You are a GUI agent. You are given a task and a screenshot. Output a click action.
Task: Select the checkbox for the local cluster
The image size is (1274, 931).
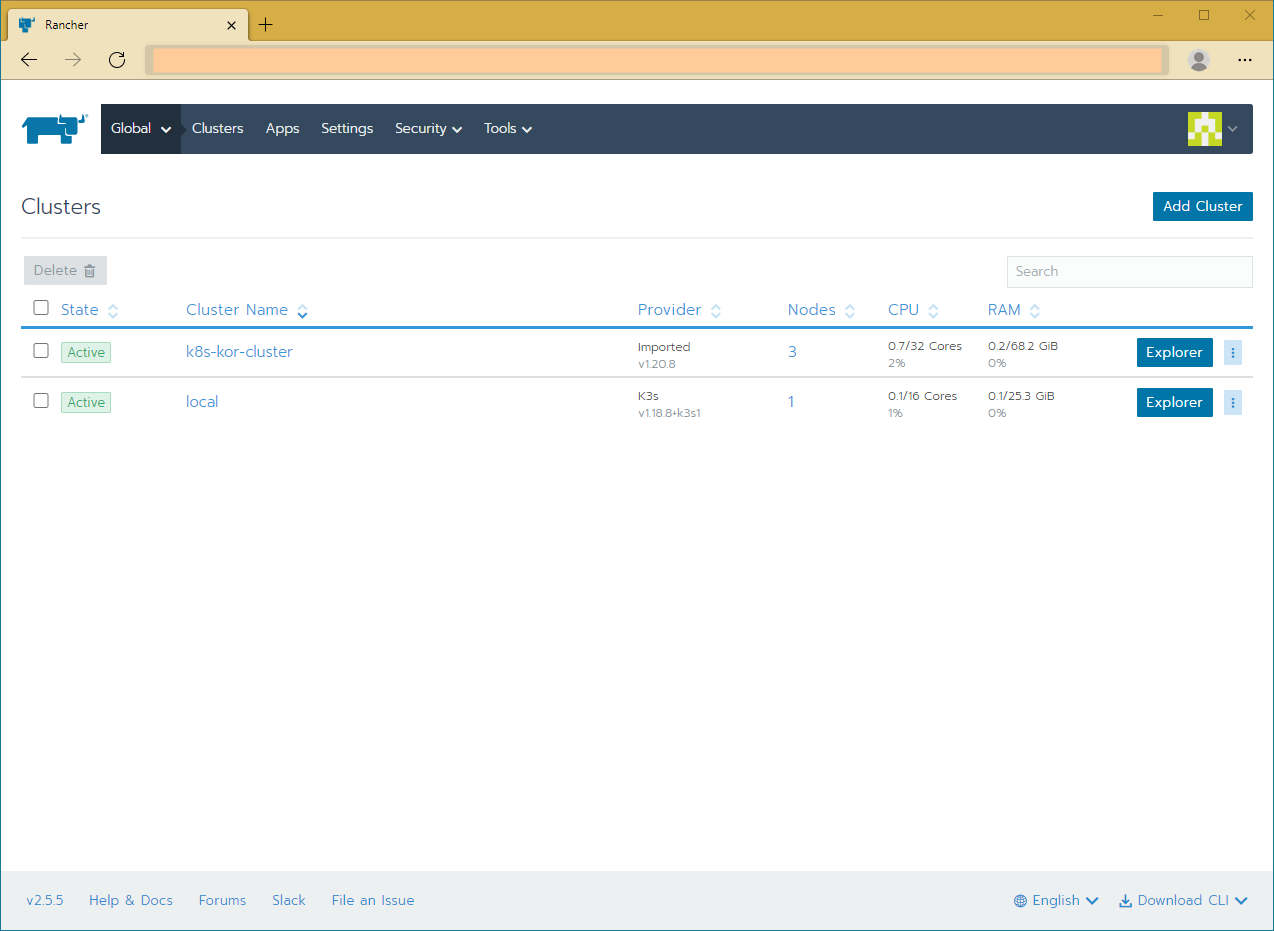click(x=41, y=402)
